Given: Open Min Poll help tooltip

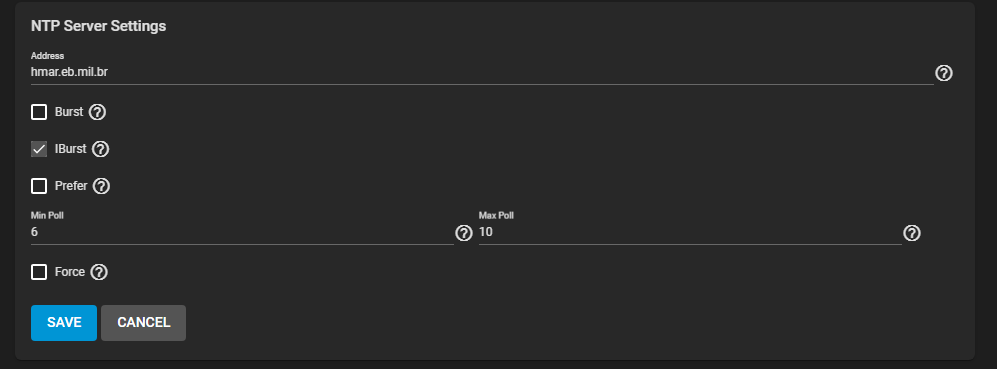Looking at the screenshot, I should [x=464, y=233].
